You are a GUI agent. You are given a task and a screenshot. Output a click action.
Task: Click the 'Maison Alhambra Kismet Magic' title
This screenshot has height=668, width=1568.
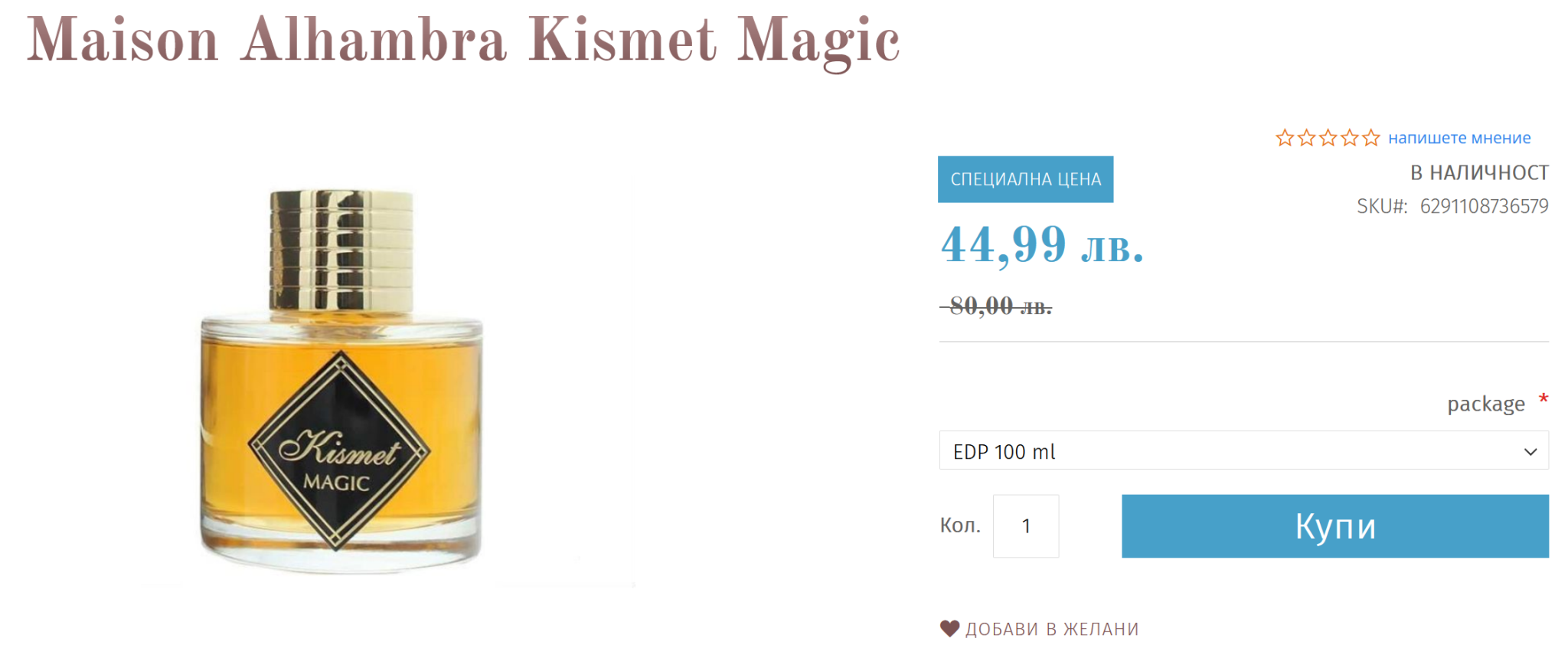[x=463, y=41]
